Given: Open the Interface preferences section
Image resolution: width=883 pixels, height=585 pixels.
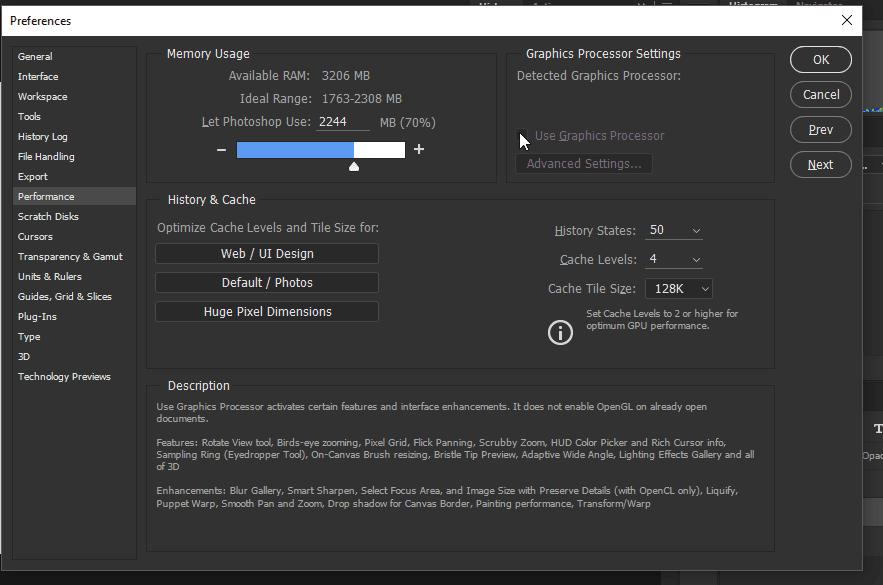Looking at the screenshot, I should point(38,77).
